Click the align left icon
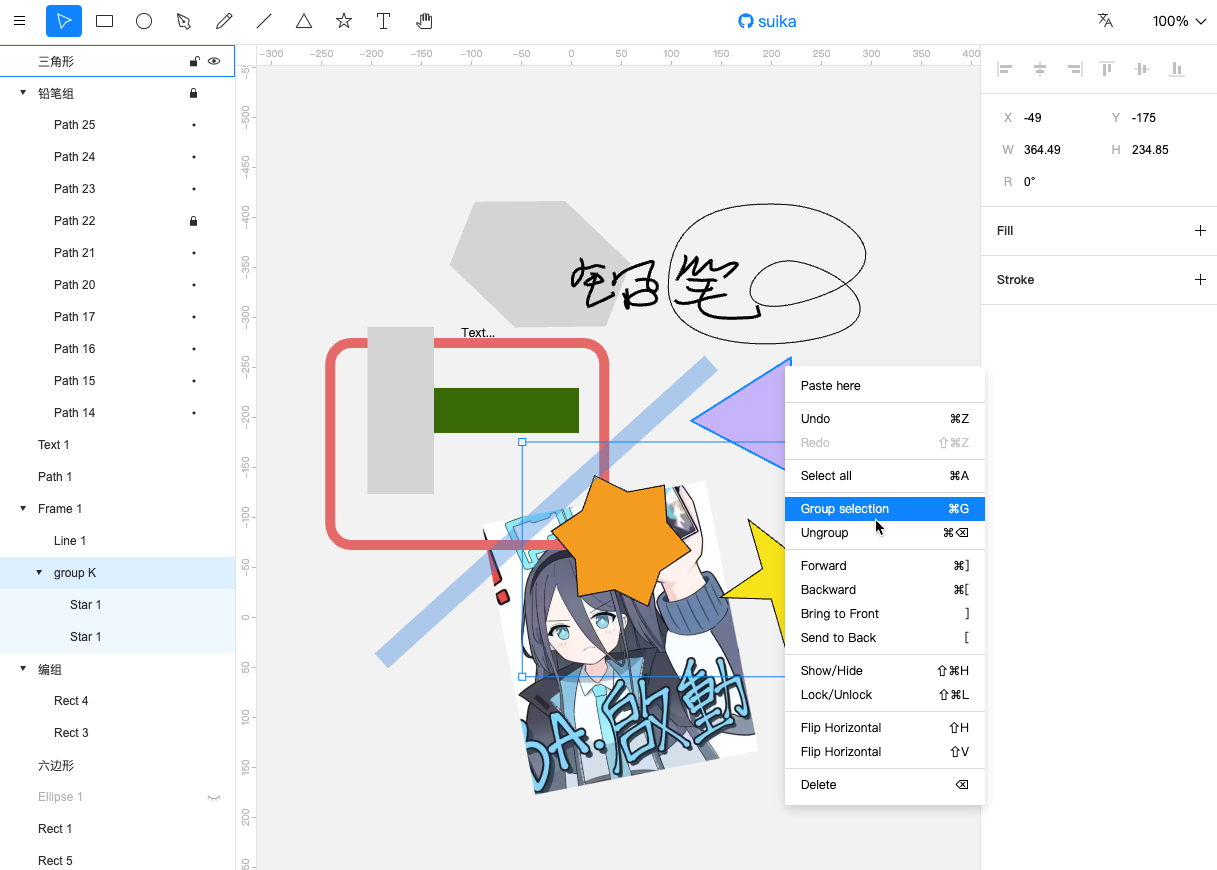Image resolution: width=1217 pixels, height=870 pixels. (x=1006, y=69)
